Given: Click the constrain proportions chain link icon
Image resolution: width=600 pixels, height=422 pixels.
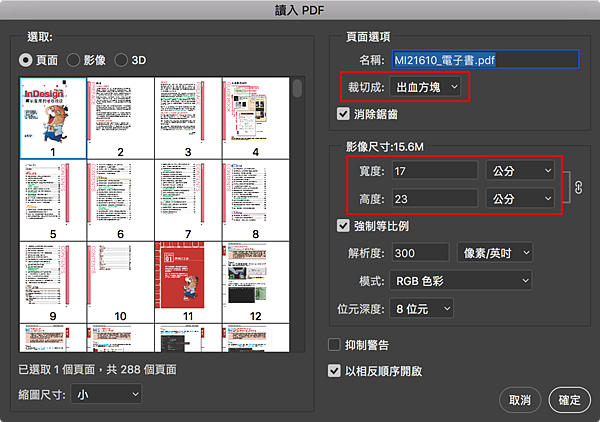Looking at the screenshot, I should coord(578,187).
